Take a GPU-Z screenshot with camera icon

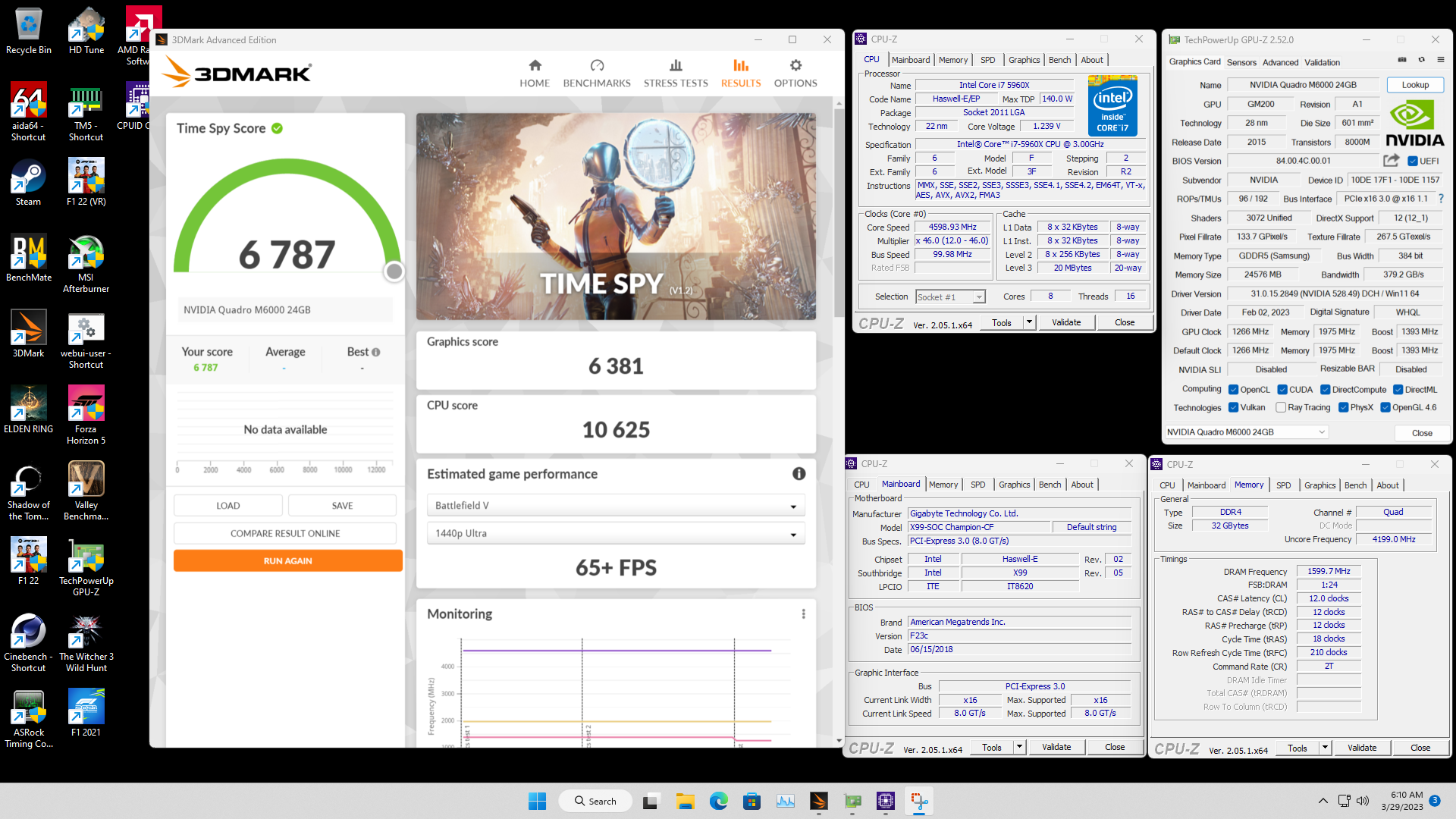(1402, 60)
